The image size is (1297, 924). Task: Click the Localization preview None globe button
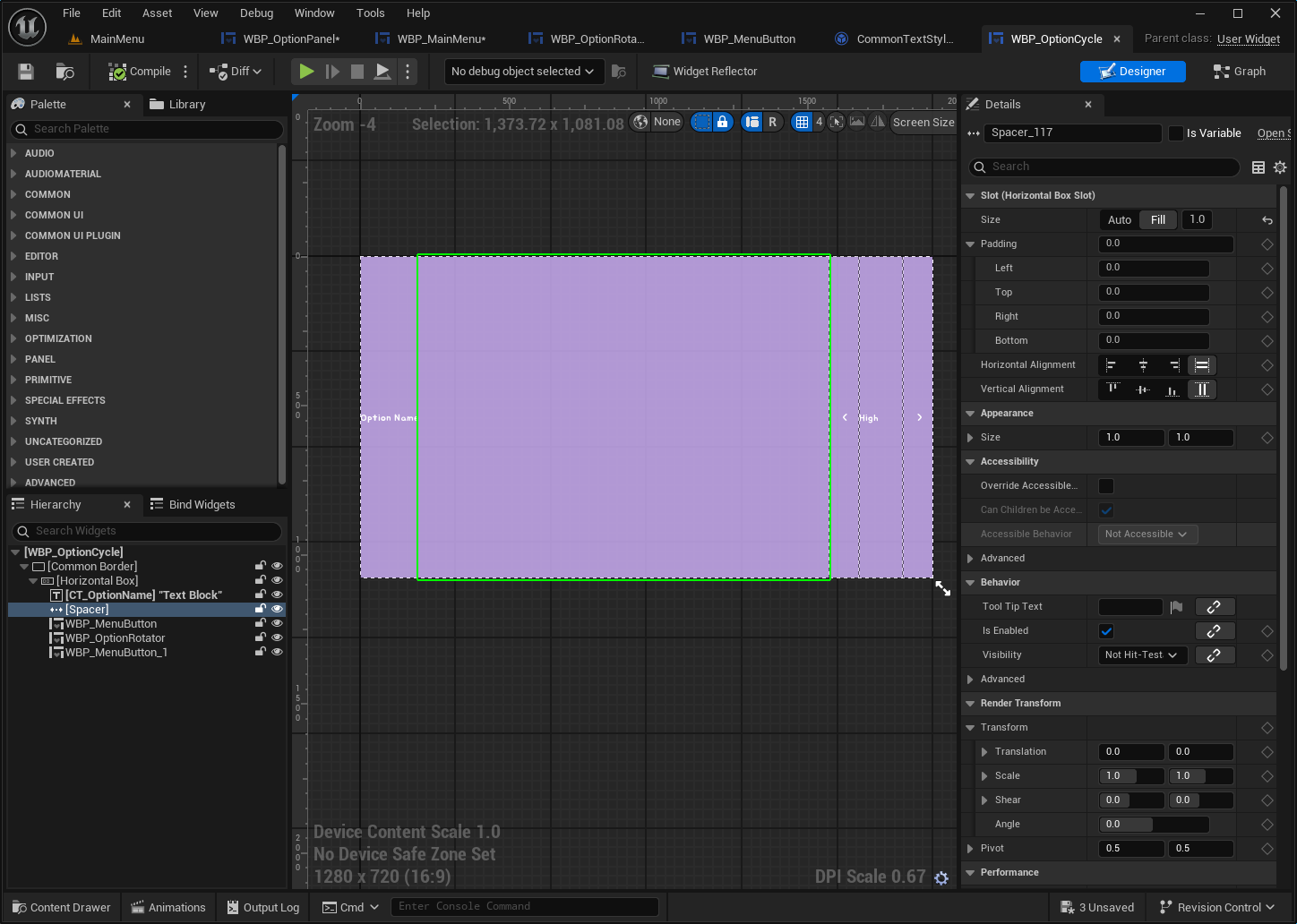click(x=657, y=122)
